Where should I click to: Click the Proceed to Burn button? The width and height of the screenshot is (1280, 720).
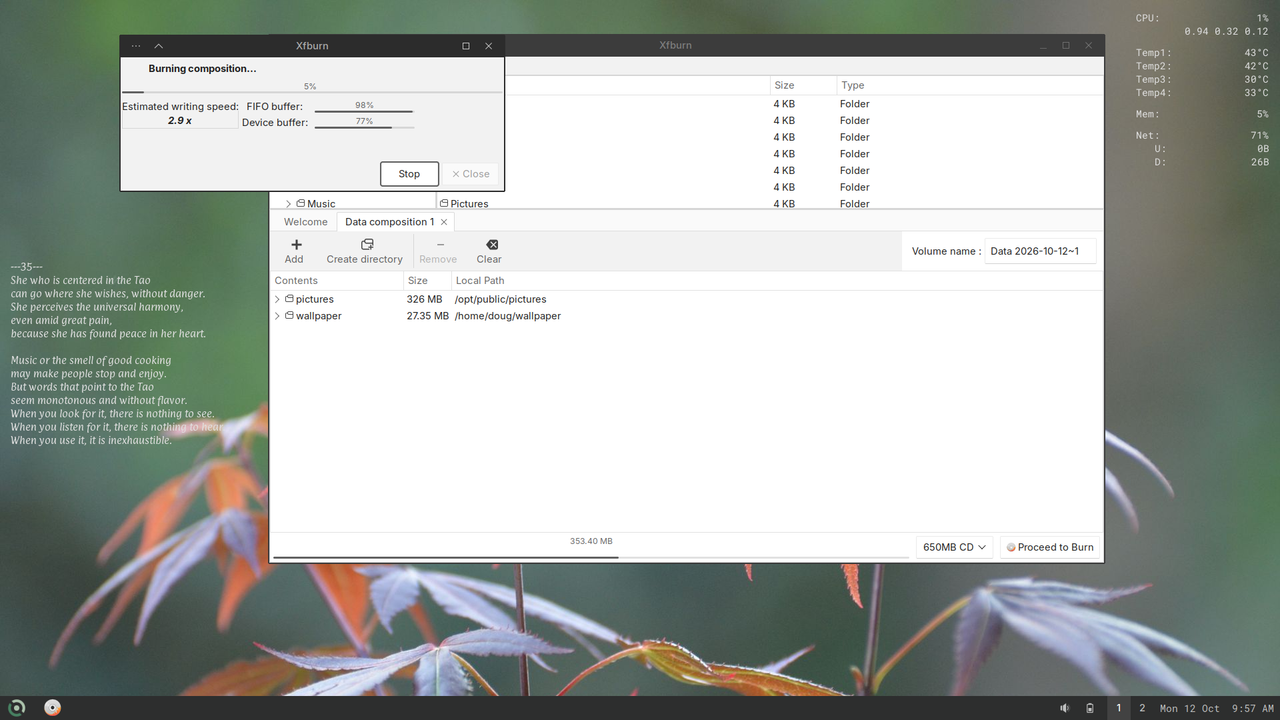point(1050,547)
